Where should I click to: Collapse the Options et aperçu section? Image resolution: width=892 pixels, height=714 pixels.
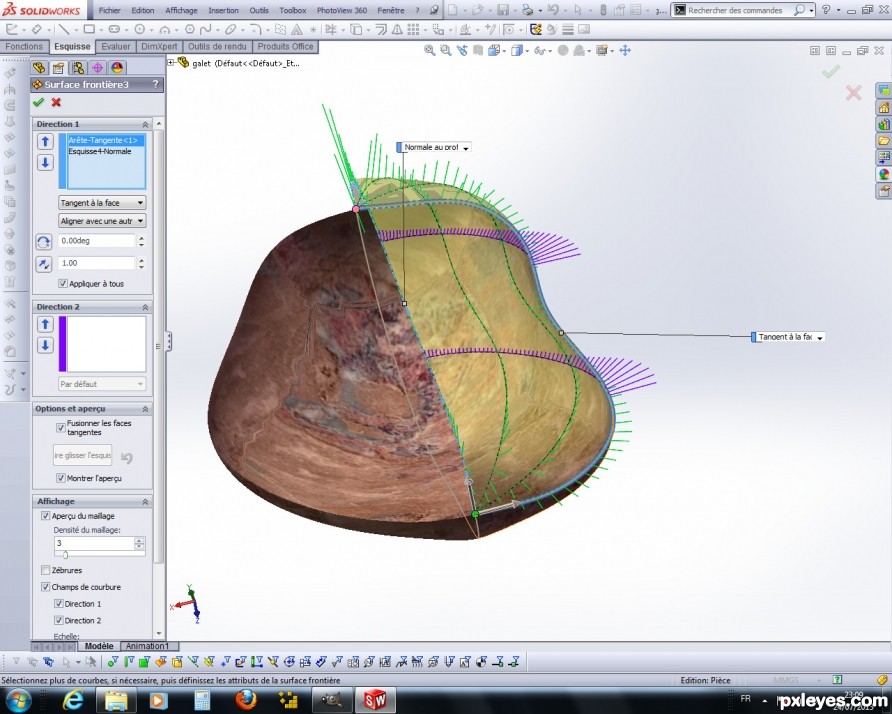145,408
